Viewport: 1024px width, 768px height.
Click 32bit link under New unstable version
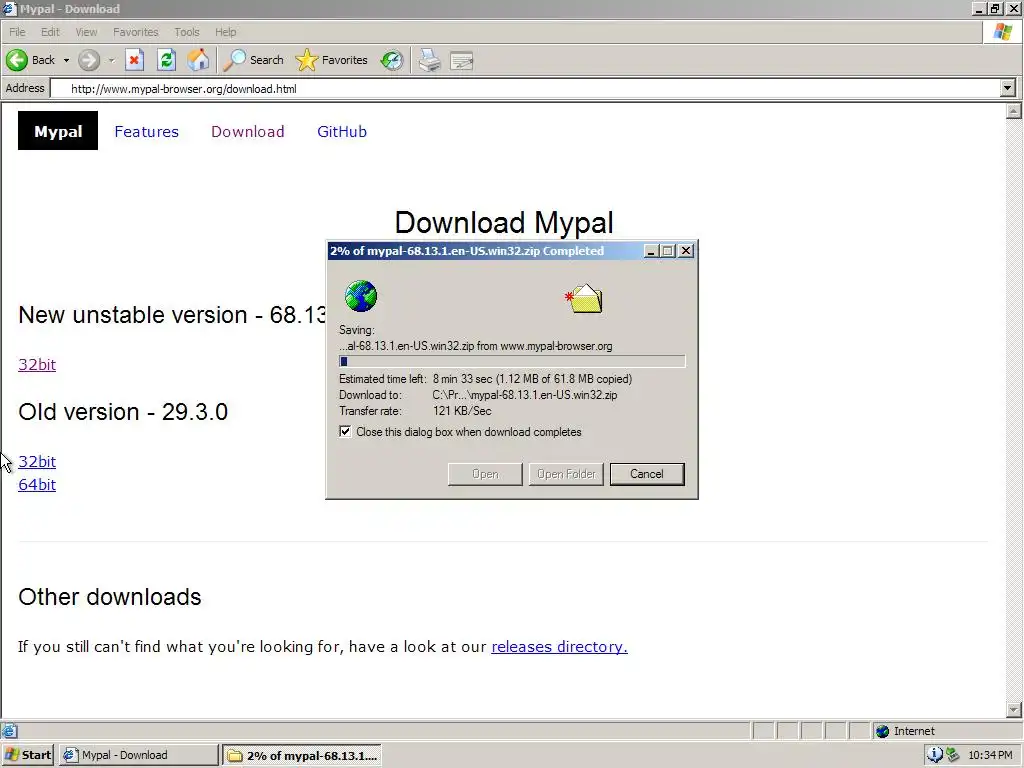tap(37, 364)
